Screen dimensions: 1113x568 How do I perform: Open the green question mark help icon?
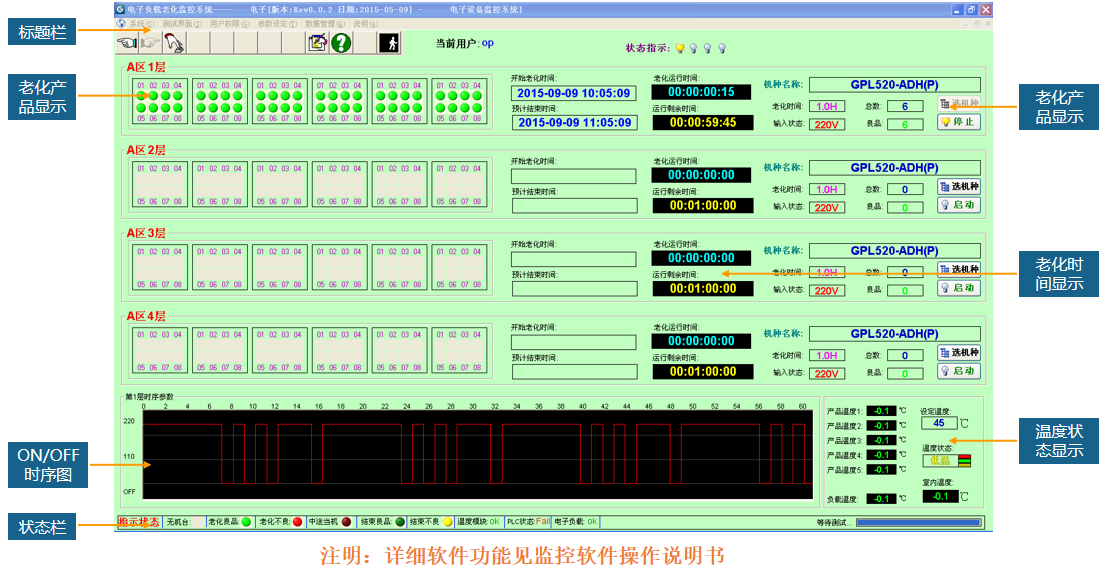[342, 42]
